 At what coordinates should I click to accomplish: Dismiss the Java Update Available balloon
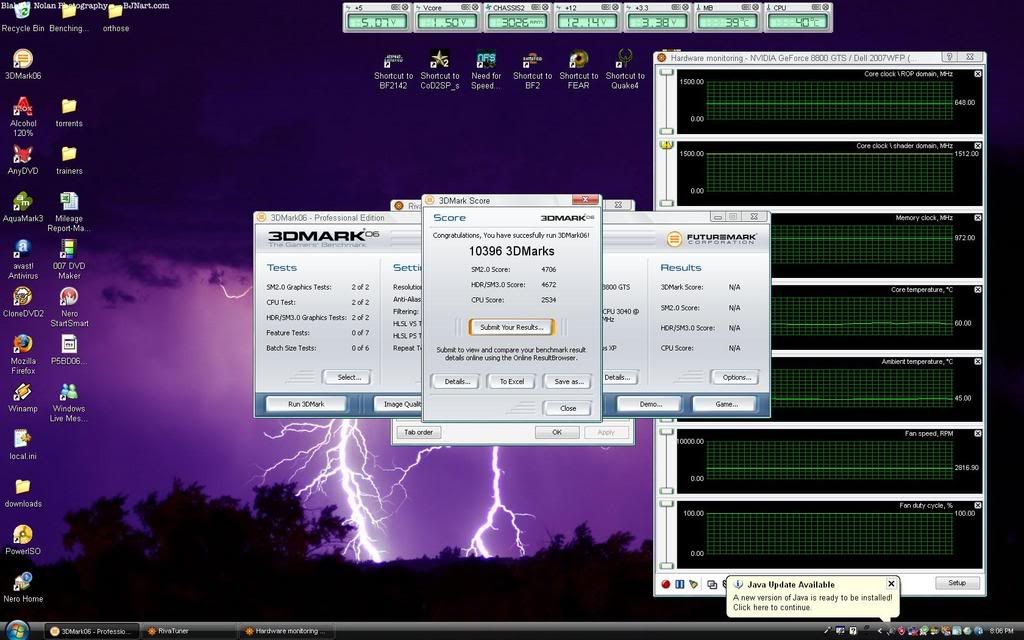tap(891, 584)
